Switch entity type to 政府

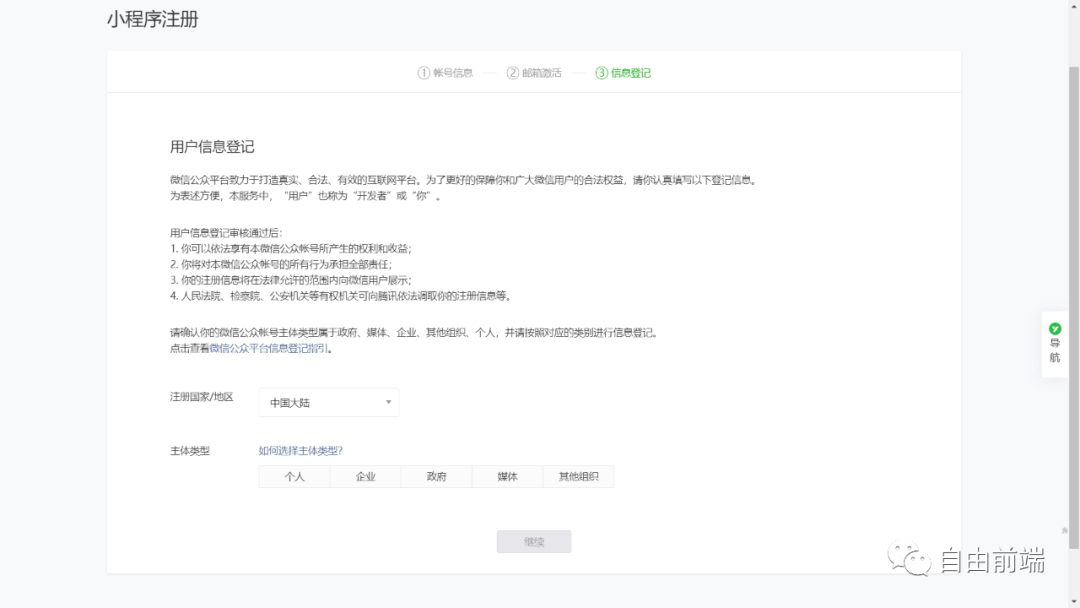436,476
